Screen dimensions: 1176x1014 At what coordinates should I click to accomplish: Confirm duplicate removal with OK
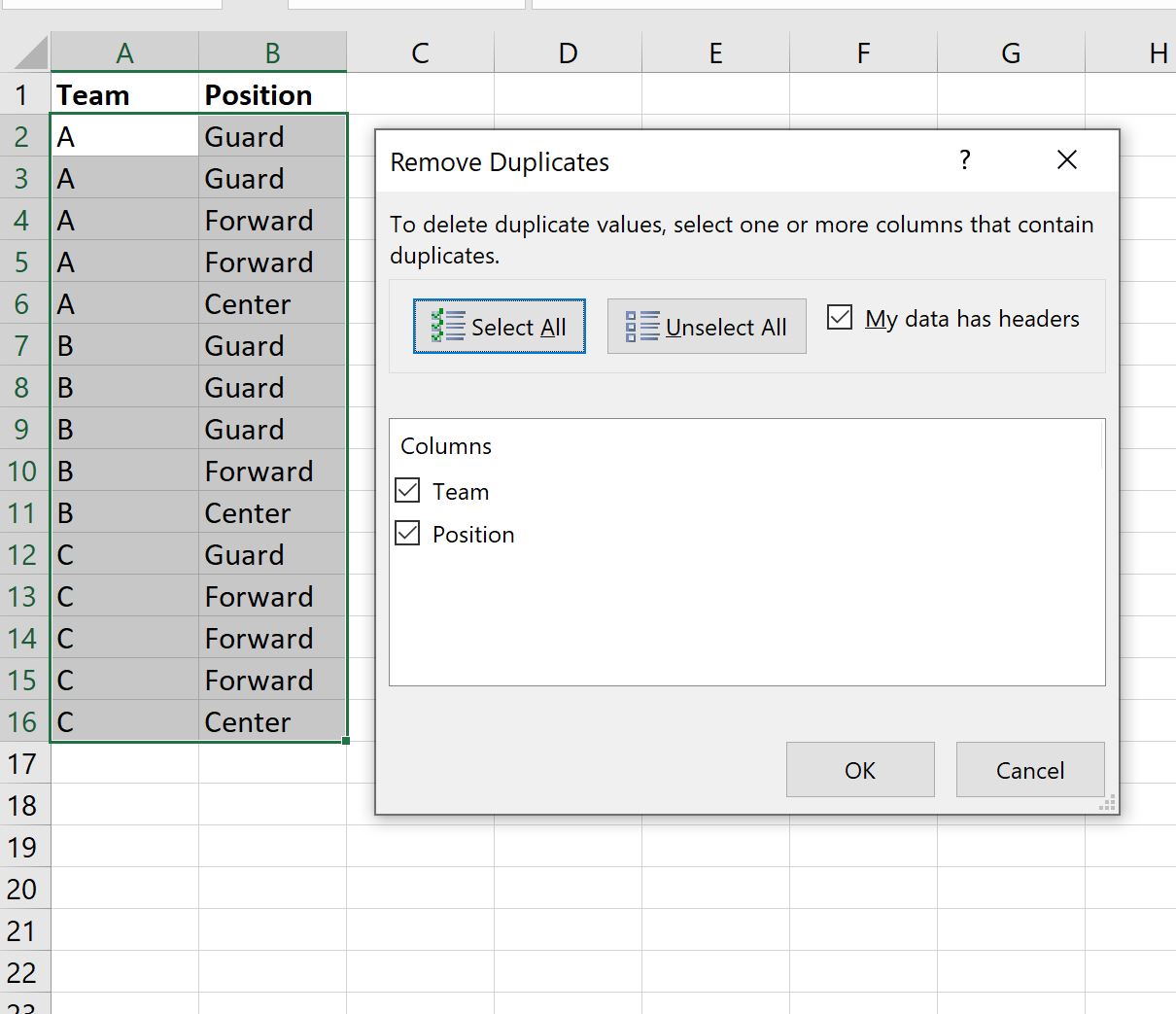(859, 769)
